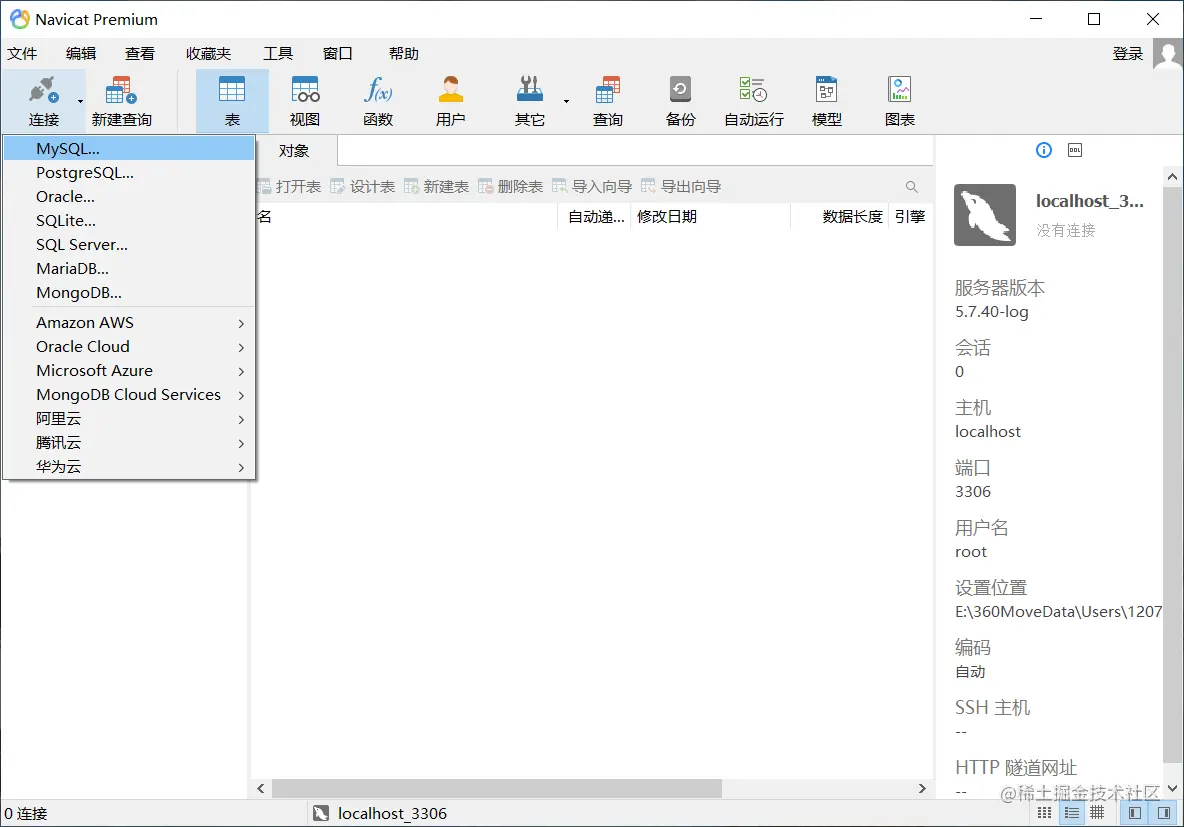Click the 导出向导 button
This screenshot has height=827, width=1184.
pos(681,187)
